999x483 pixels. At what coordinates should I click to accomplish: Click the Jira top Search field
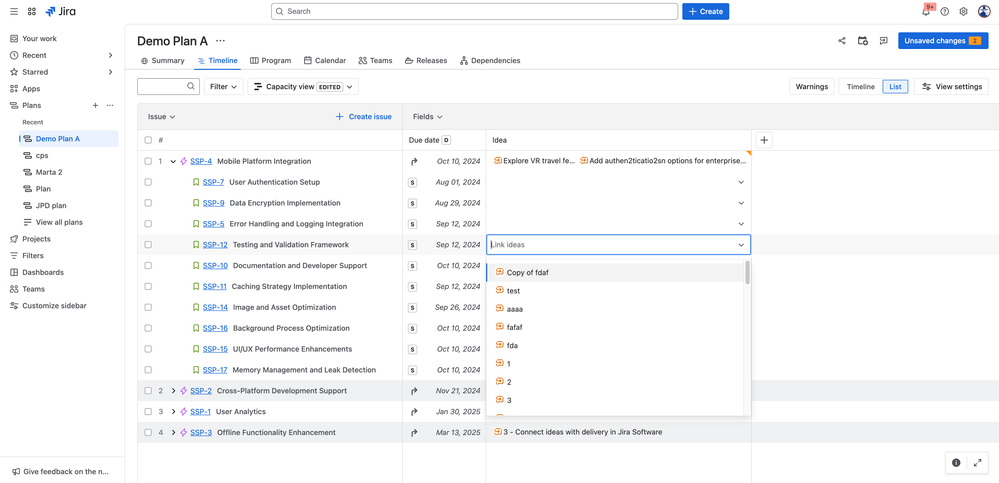coord(475,12)
